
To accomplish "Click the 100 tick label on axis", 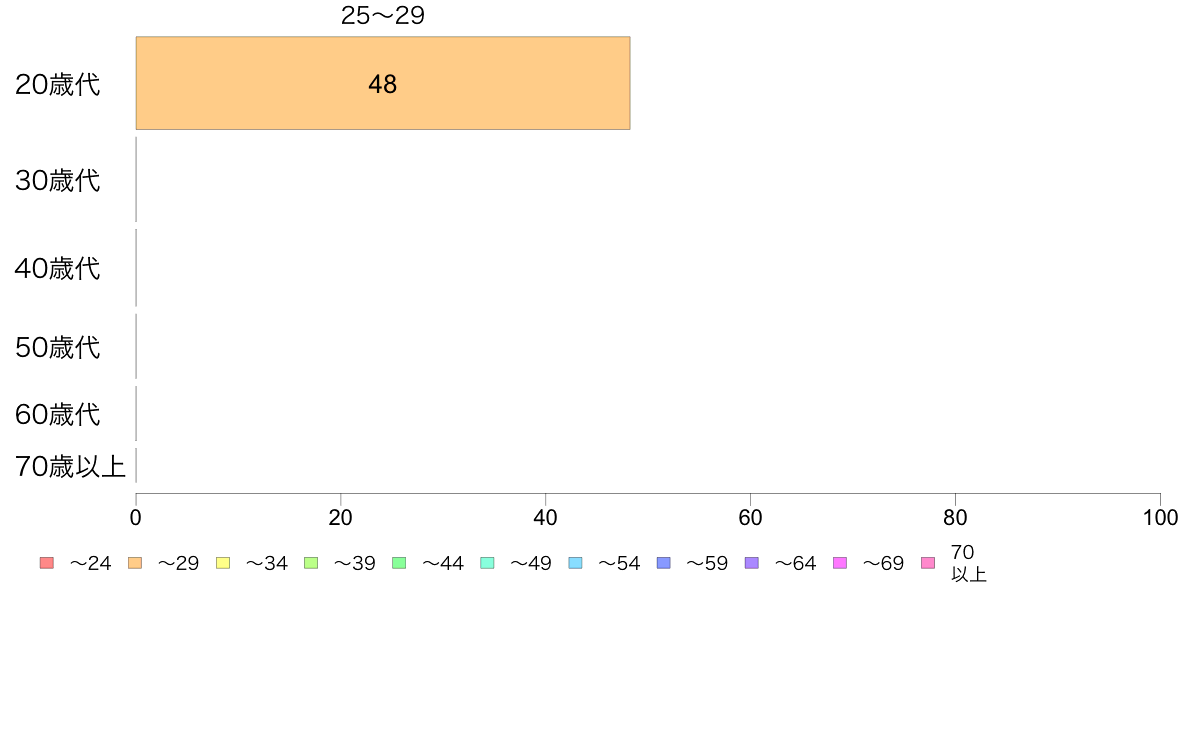I will pyautogui.click(x=1160, y=518).
